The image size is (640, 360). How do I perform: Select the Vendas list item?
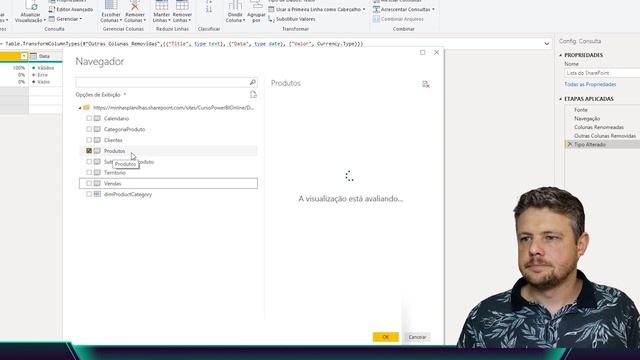coord(113,183)
